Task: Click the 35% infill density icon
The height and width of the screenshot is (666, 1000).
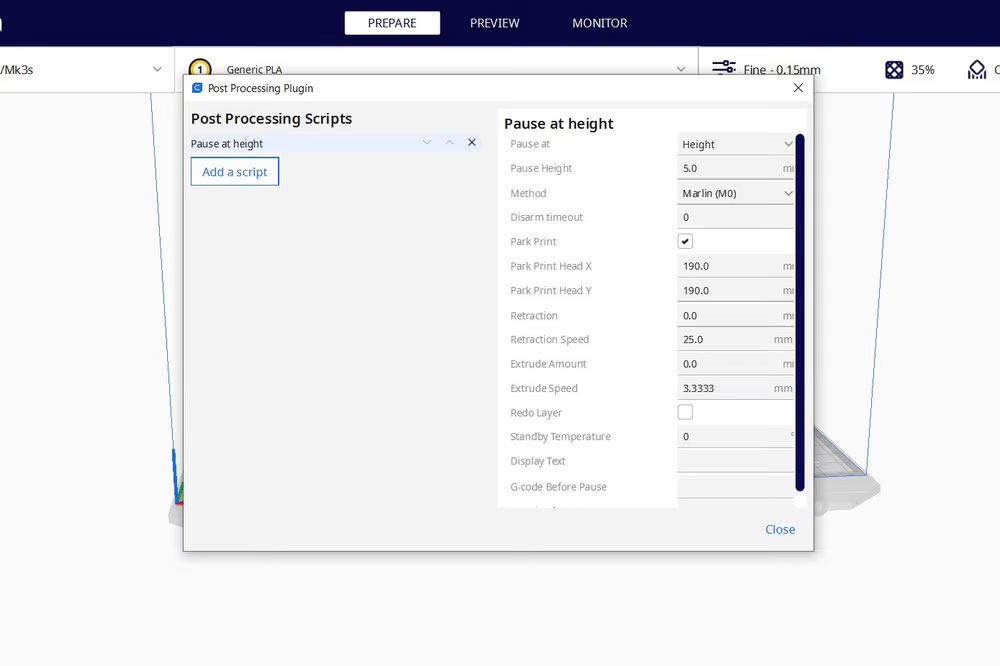Action: [x=894, y=70]
